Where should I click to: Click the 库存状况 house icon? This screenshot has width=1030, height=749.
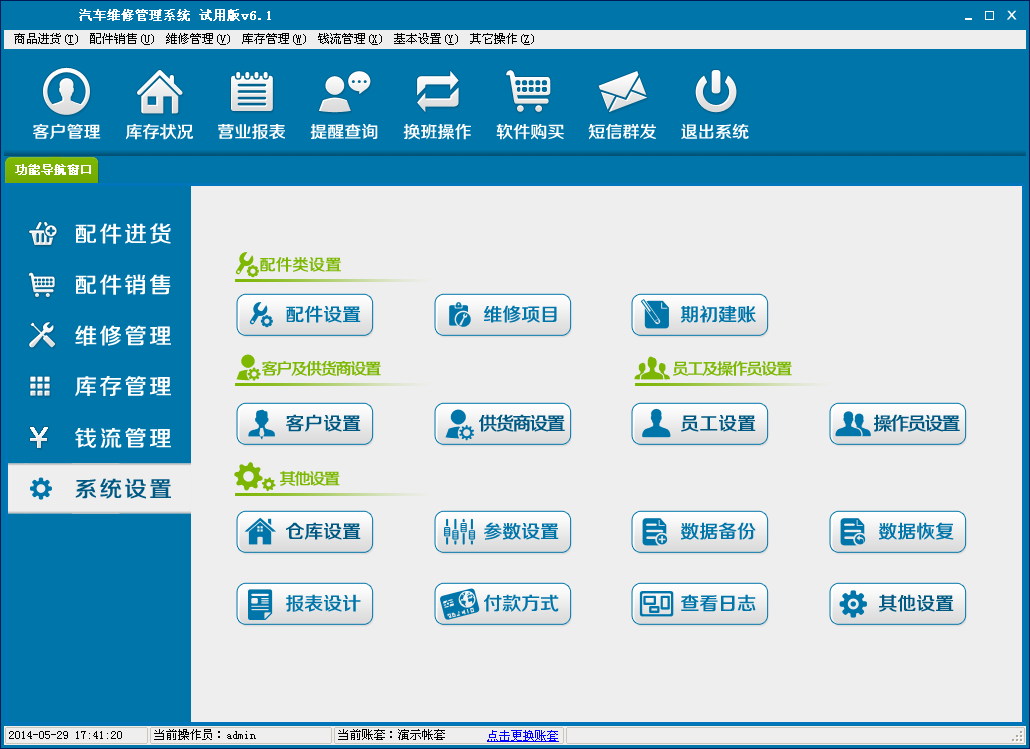159,93
